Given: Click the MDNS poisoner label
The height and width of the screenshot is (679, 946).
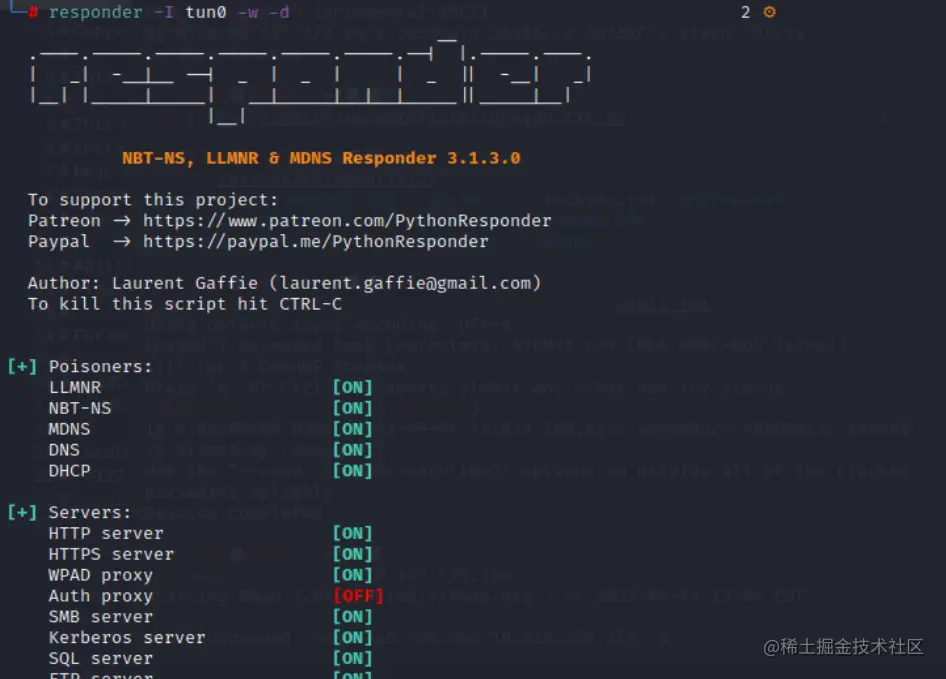Looking at the screenshot, I should (x=69, y=429).
